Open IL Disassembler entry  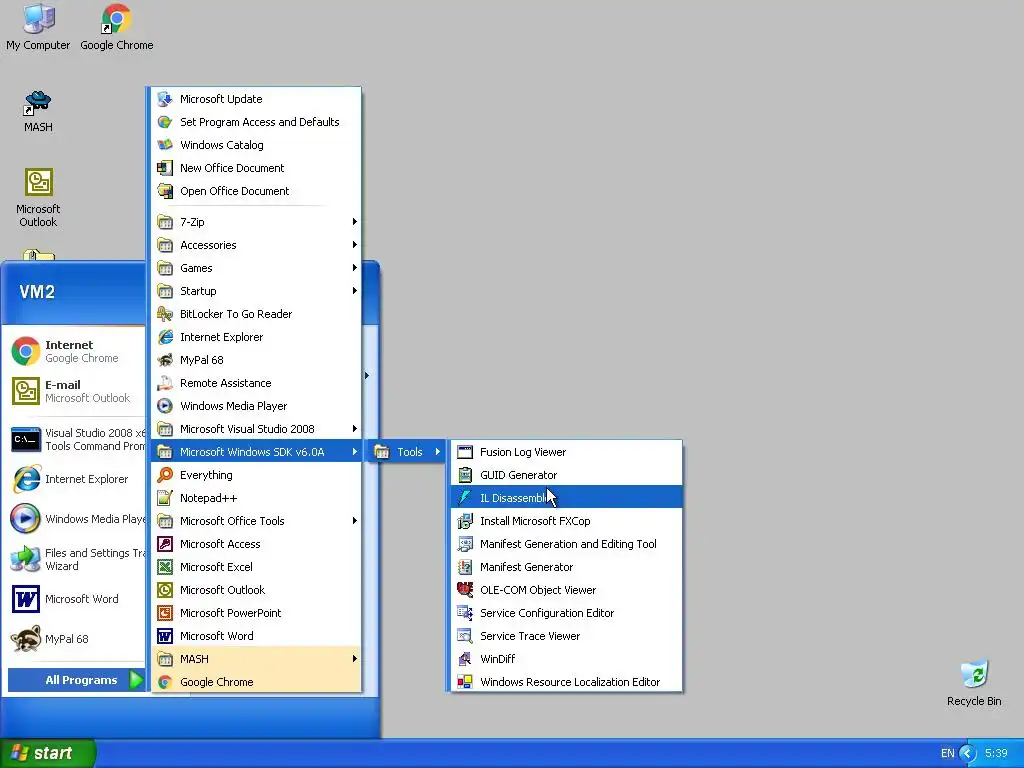566,498
